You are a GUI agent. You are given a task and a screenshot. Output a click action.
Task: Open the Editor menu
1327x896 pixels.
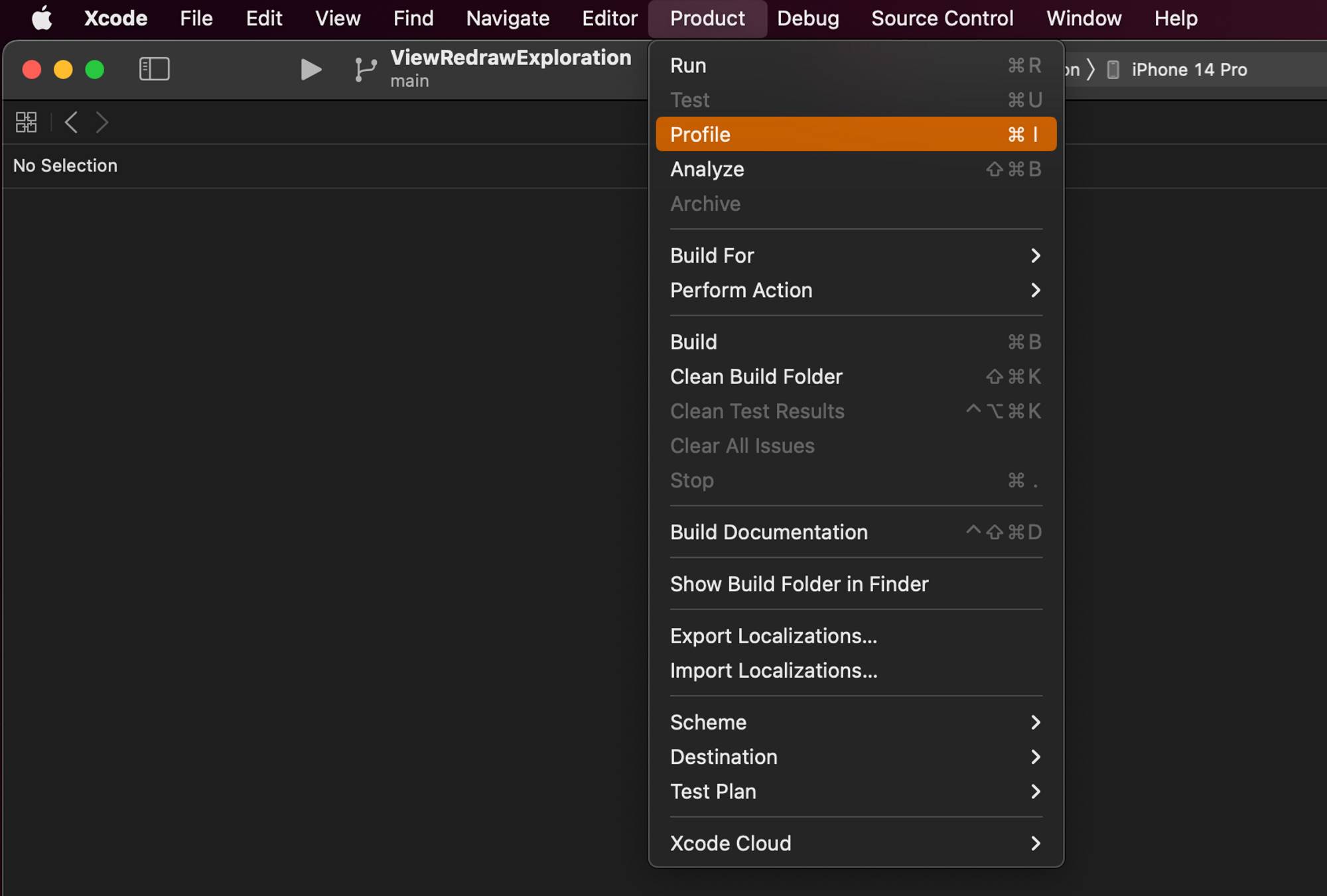(610, 18)
